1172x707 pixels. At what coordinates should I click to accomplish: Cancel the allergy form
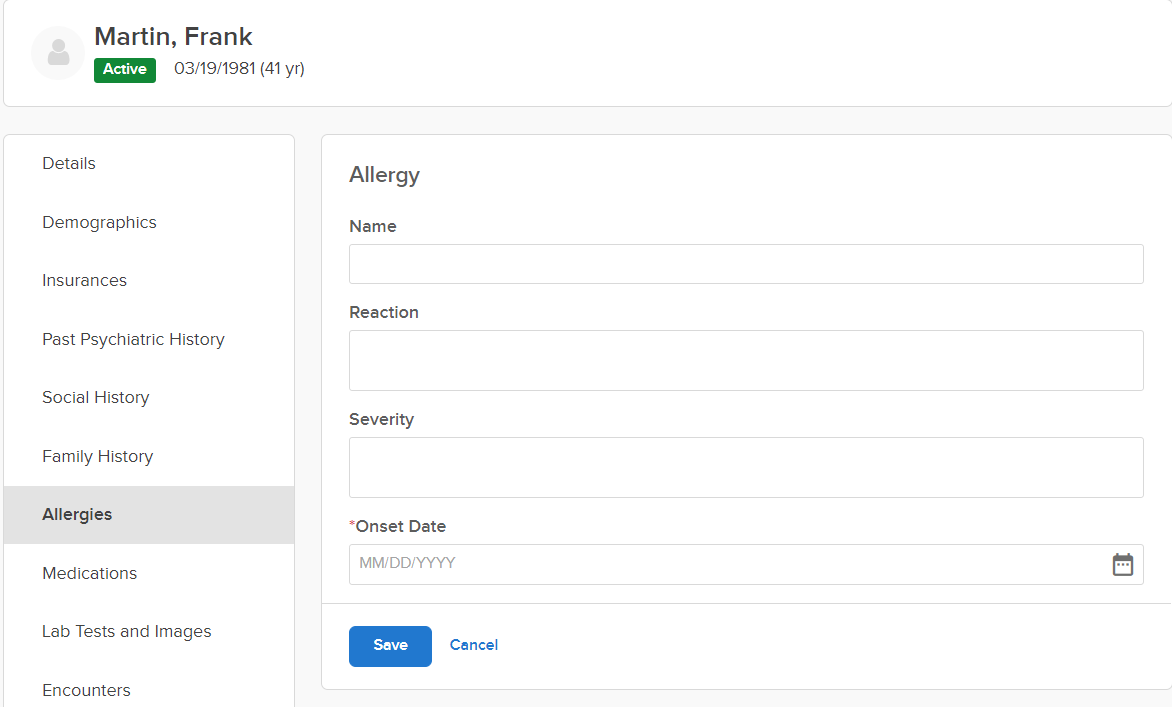(474, 645)
